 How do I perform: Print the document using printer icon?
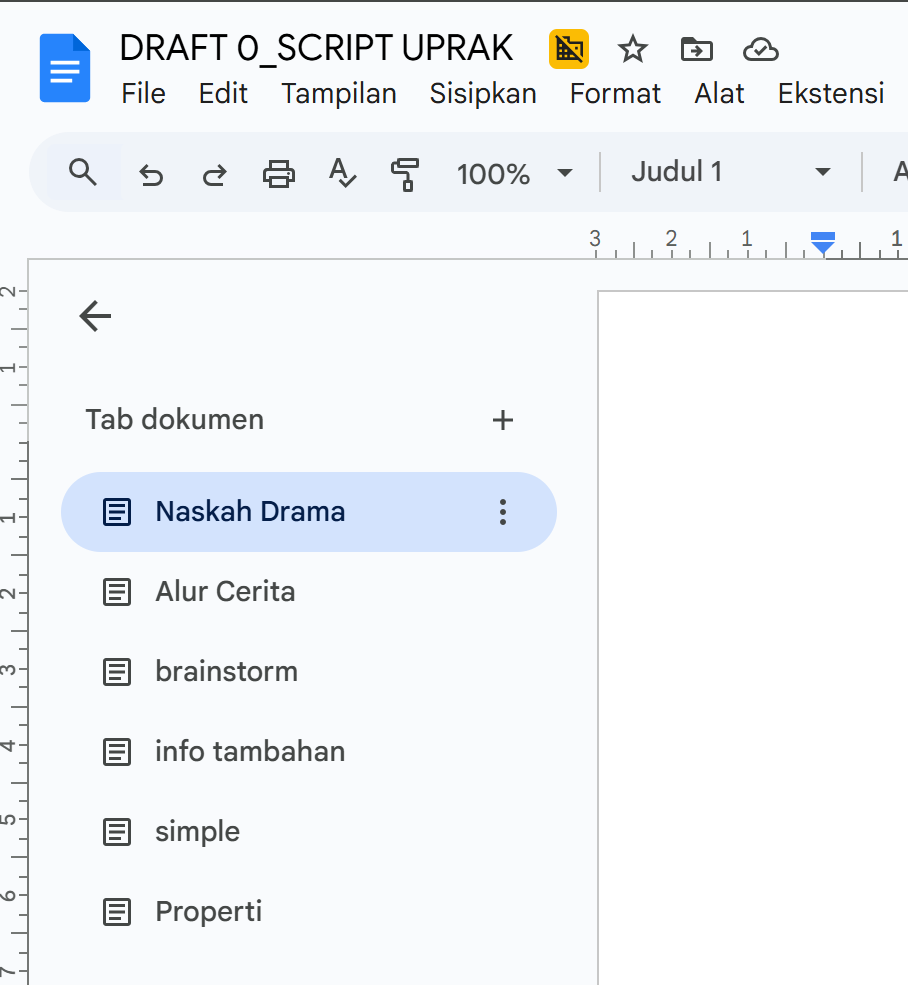278,174
